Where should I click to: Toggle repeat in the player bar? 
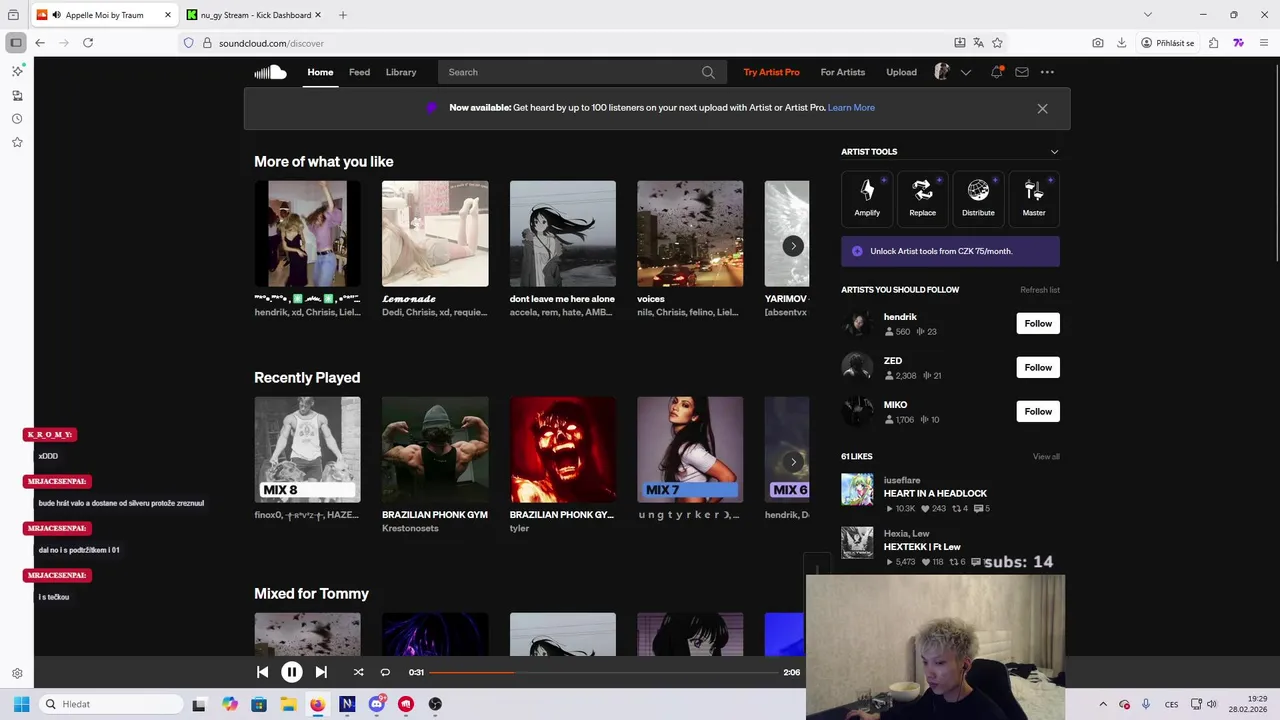[x=385, y=672]
